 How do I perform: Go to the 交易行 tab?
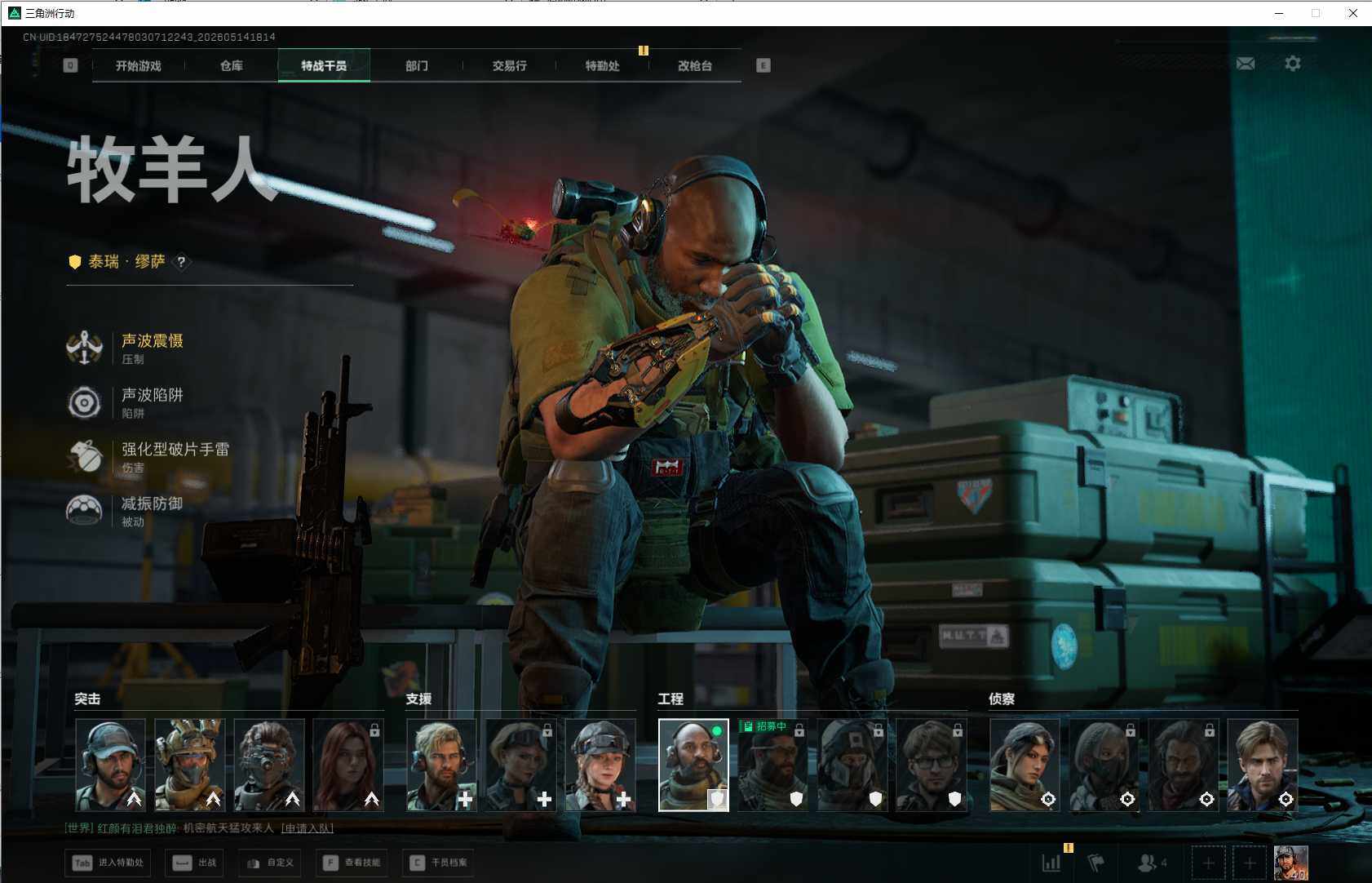[x=510, y=66]
